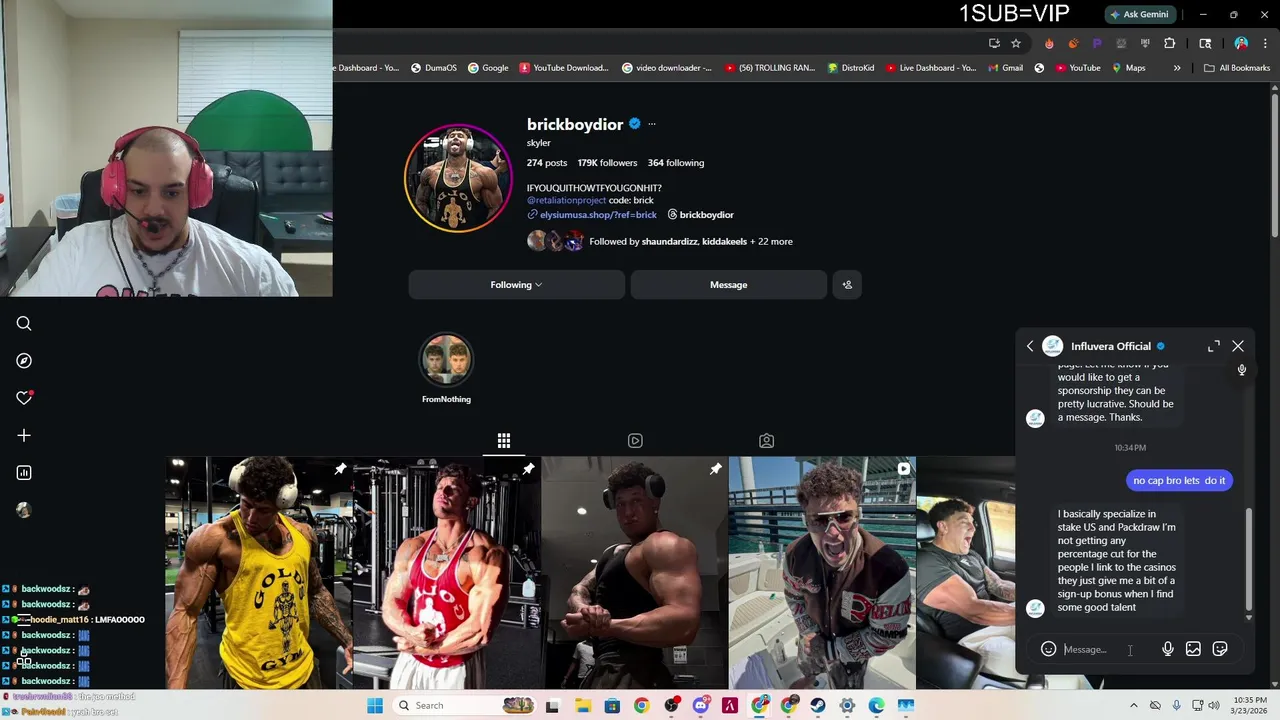
Task: Open emoji picker in message box
Action: coord(1048,649)
